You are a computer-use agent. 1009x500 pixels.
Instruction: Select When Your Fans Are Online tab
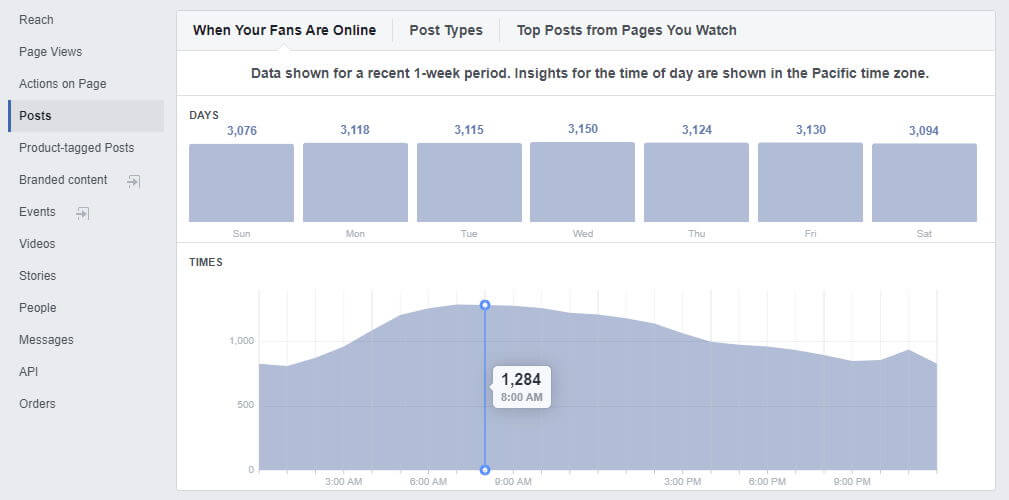pos(284,30)
